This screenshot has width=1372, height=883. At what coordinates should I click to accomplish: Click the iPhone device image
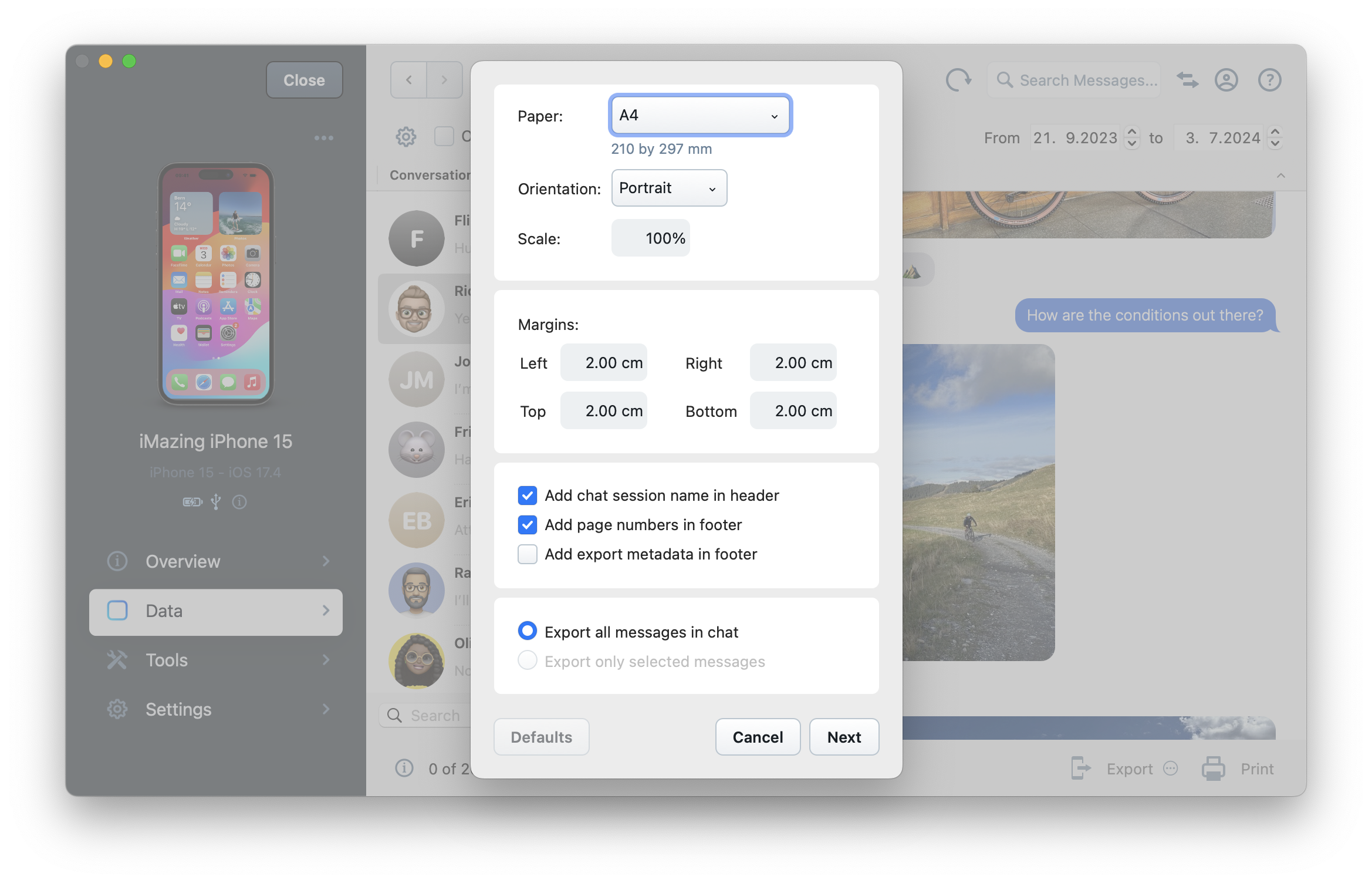216,284
